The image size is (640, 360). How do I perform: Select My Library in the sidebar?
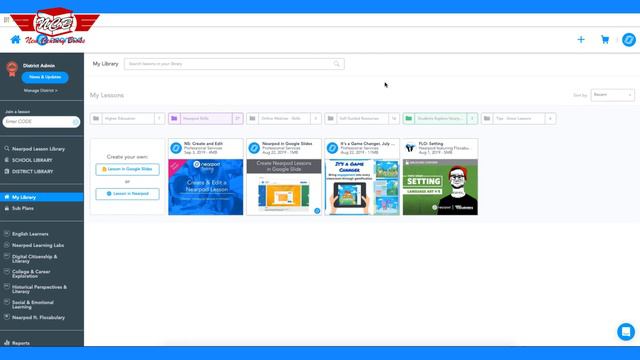pos(42,197)
